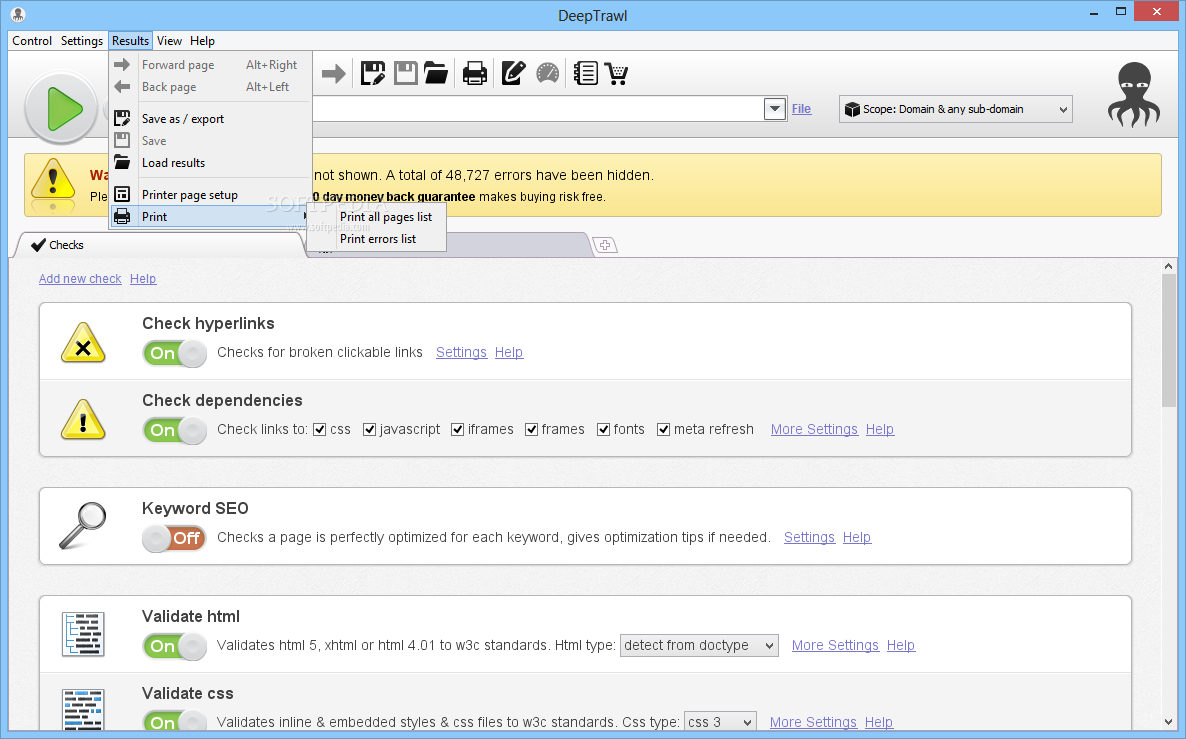This screenshot has width=1186, height=739.
Task: Click the Scope cube icon
Action: 852,109
